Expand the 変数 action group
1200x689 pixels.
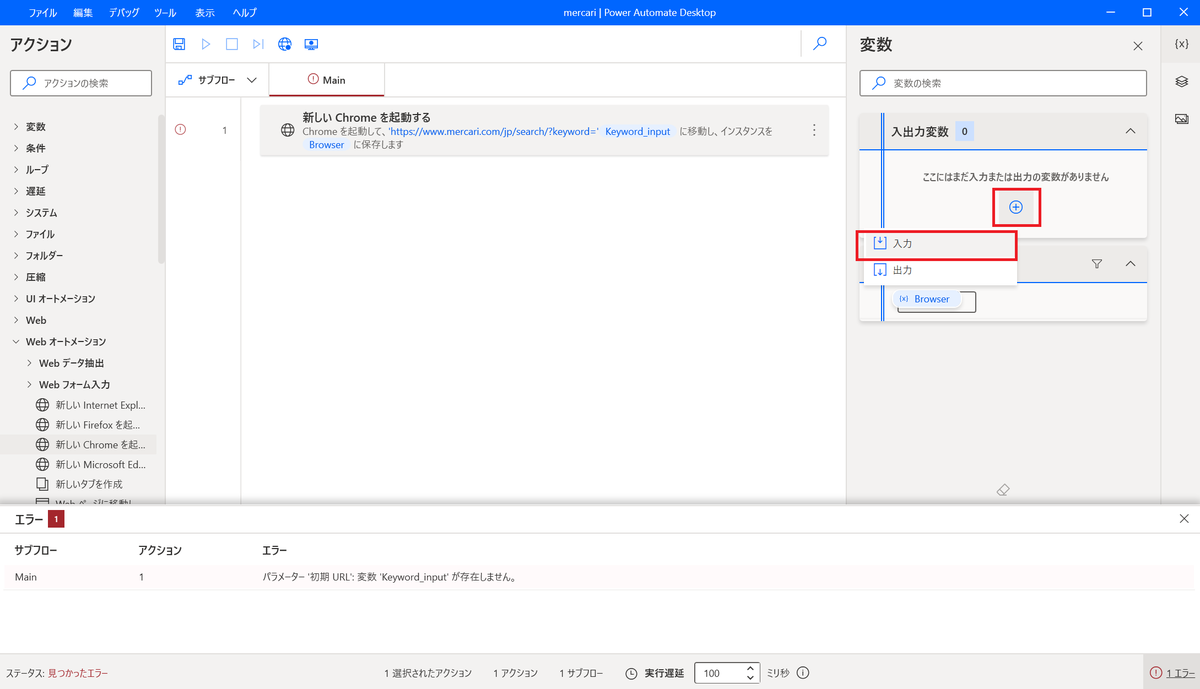pos(16,127)
